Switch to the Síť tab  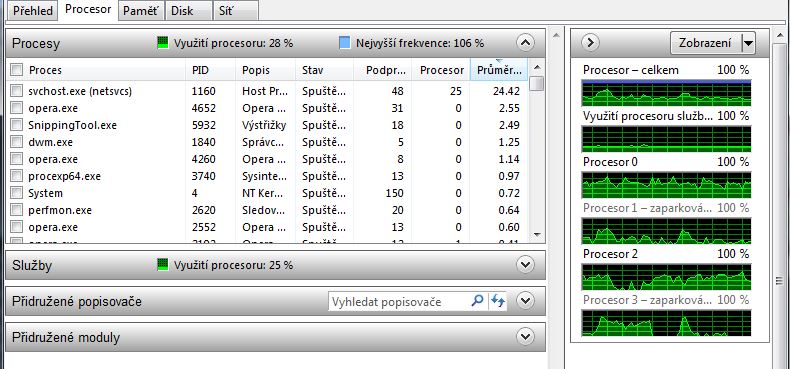tap(235, 11)
